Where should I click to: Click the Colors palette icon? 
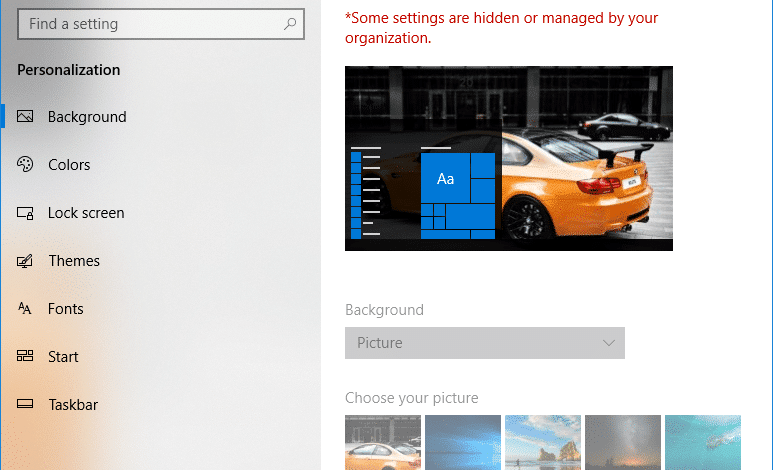pos(25,164)
